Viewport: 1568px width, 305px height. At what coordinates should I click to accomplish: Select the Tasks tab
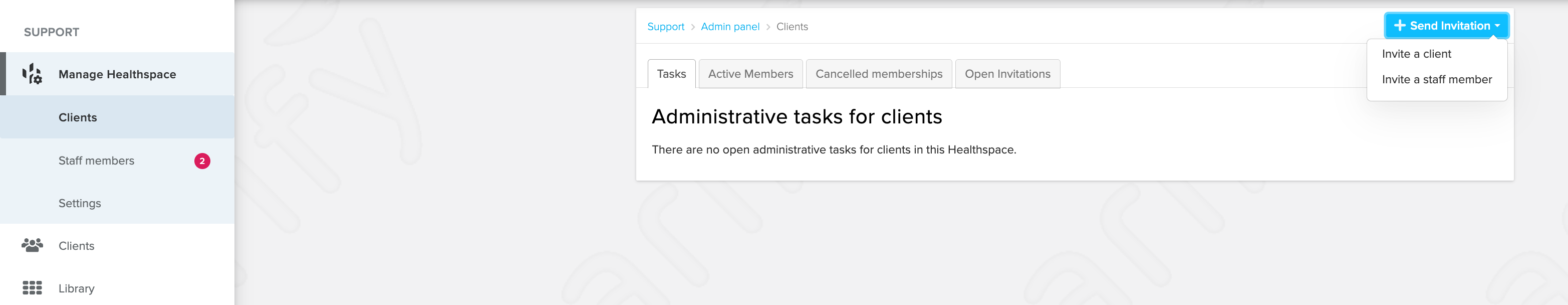coord(671,74)
